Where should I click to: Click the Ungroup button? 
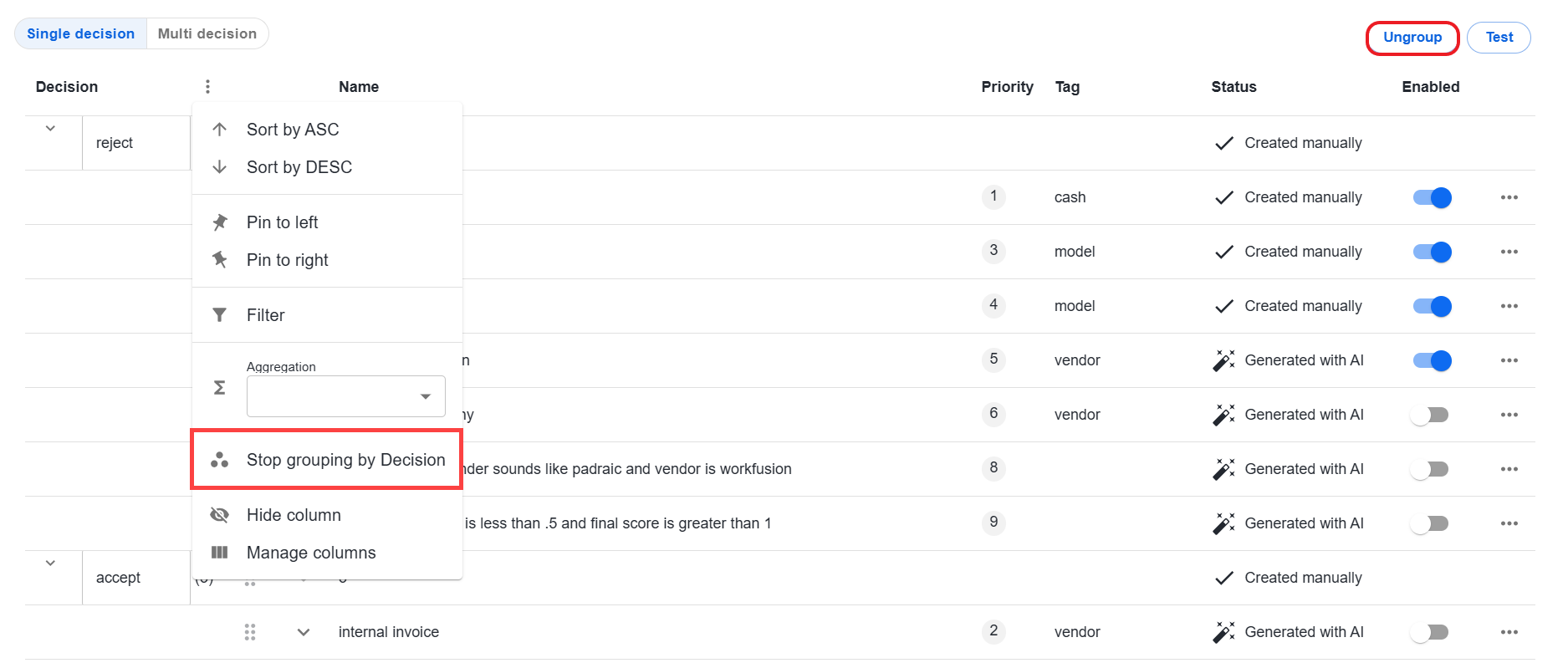tap(1412, 38)
